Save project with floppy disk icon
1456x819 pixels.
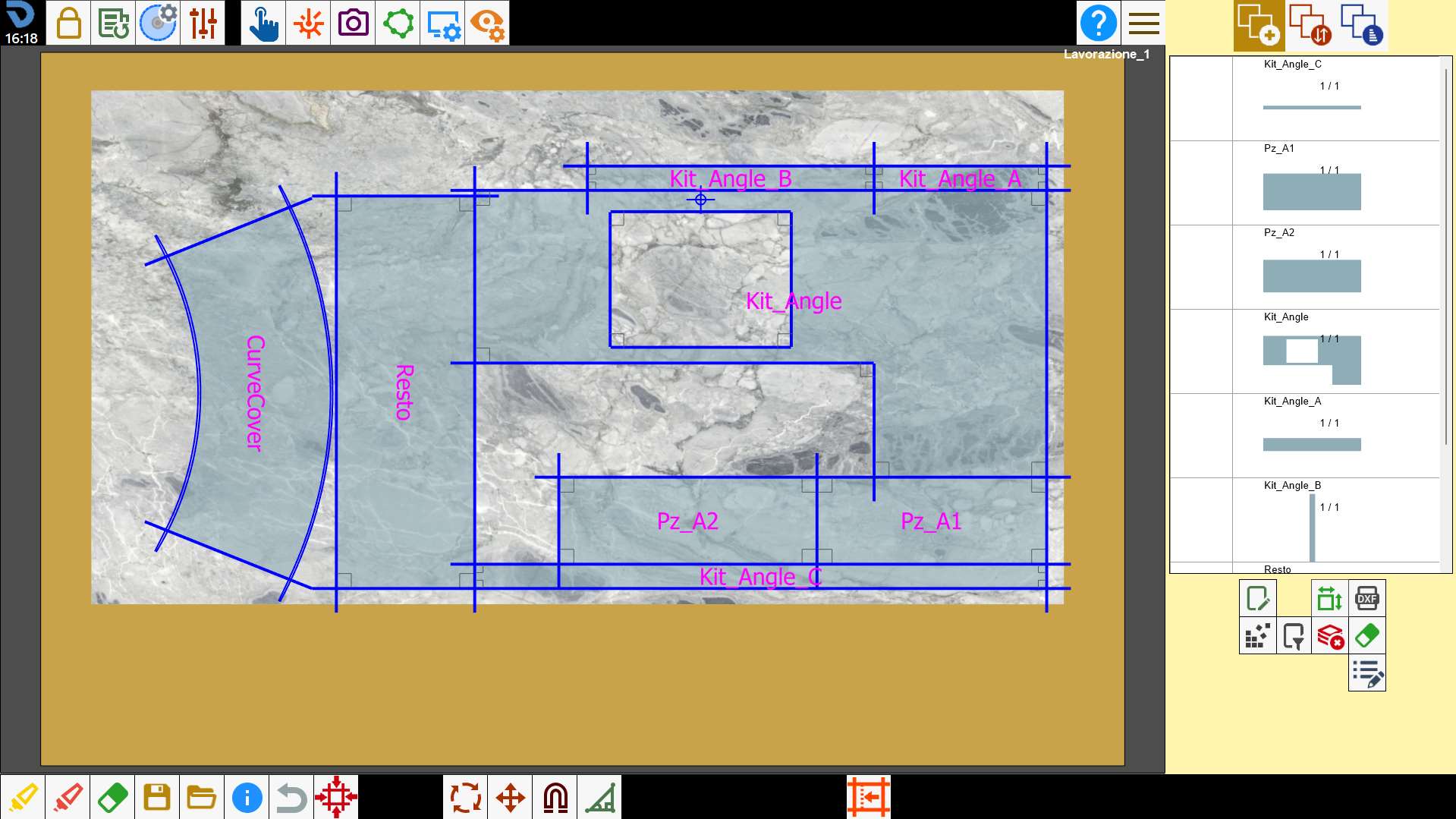click(157, 797)
